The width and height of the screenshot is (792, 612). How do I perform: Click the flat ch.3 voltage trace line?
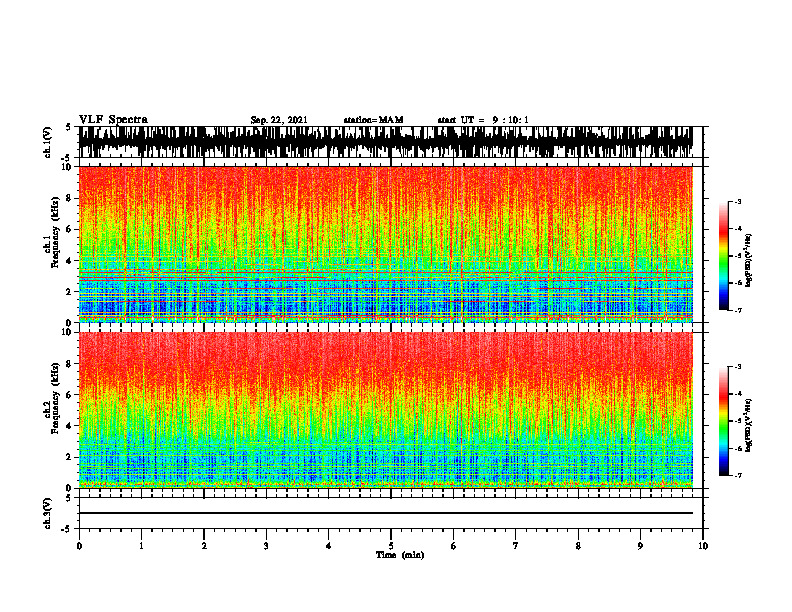click(386, 513)
